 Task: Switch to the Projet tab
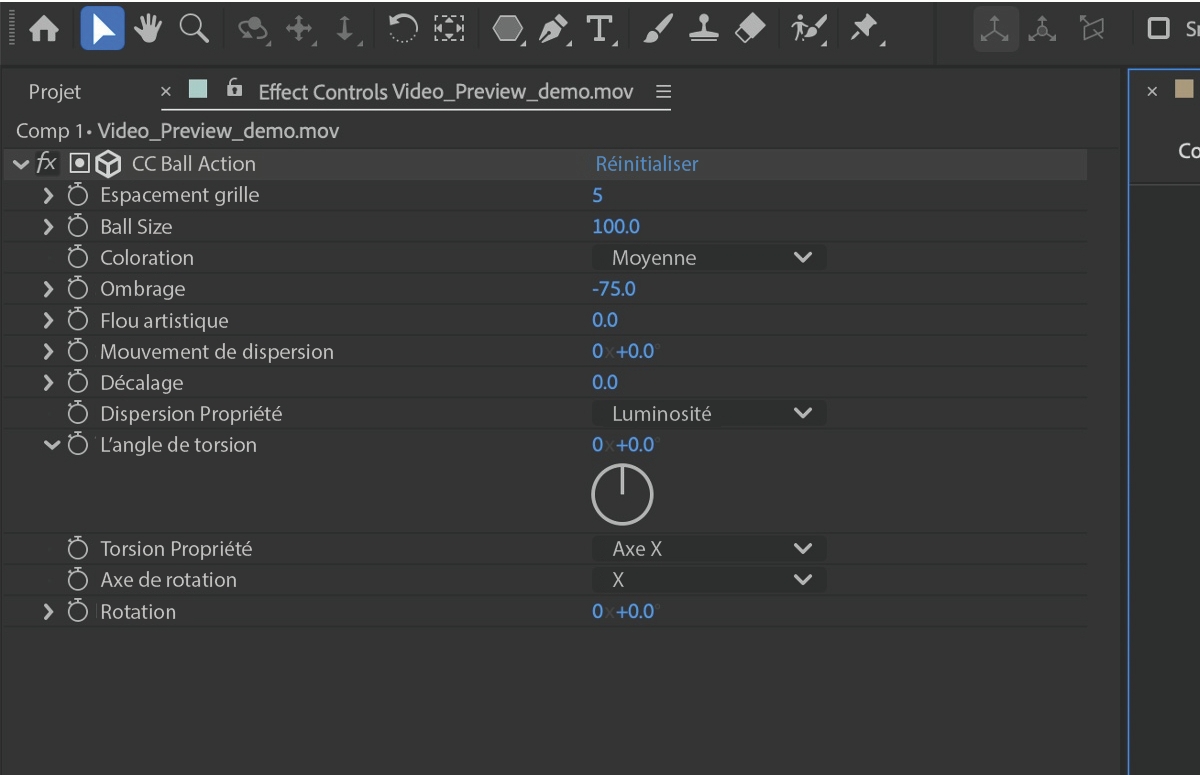click(x=53, y=91)
